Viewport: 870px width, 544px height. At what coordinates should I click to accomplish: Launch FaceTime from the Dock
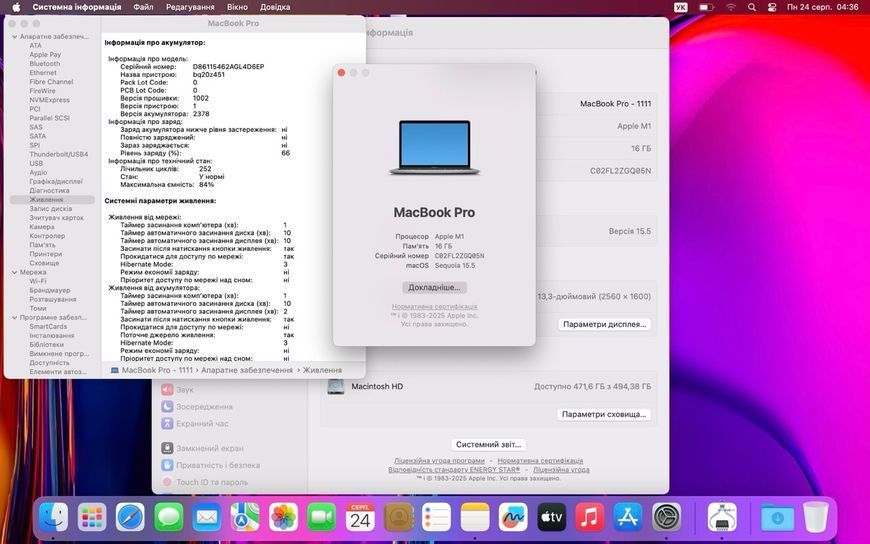(x=322, y=517)
